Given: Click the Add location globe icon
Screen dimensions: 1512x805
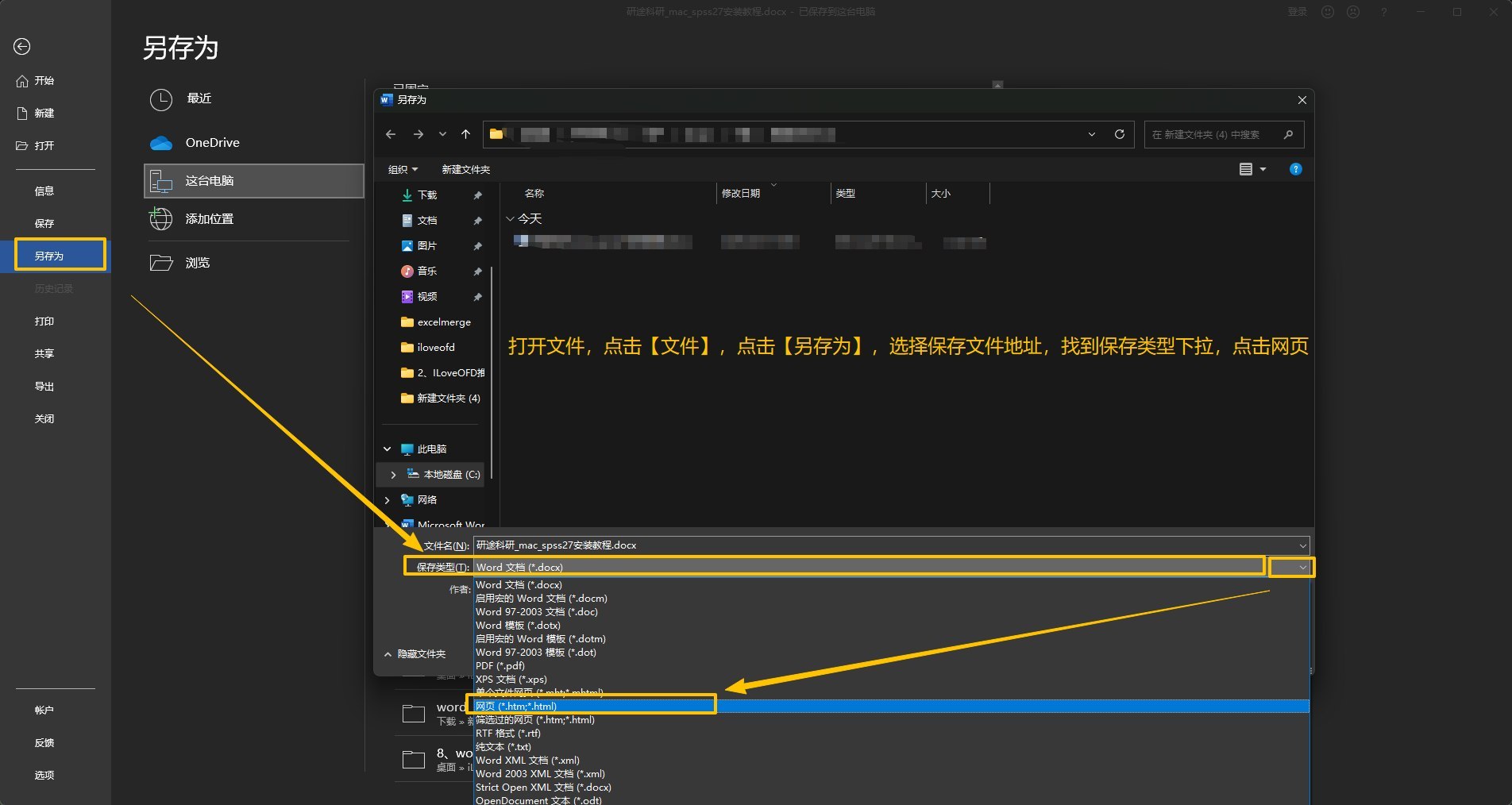Looking at the screenshot, I should pyautogui.click(x=161, y=218).
